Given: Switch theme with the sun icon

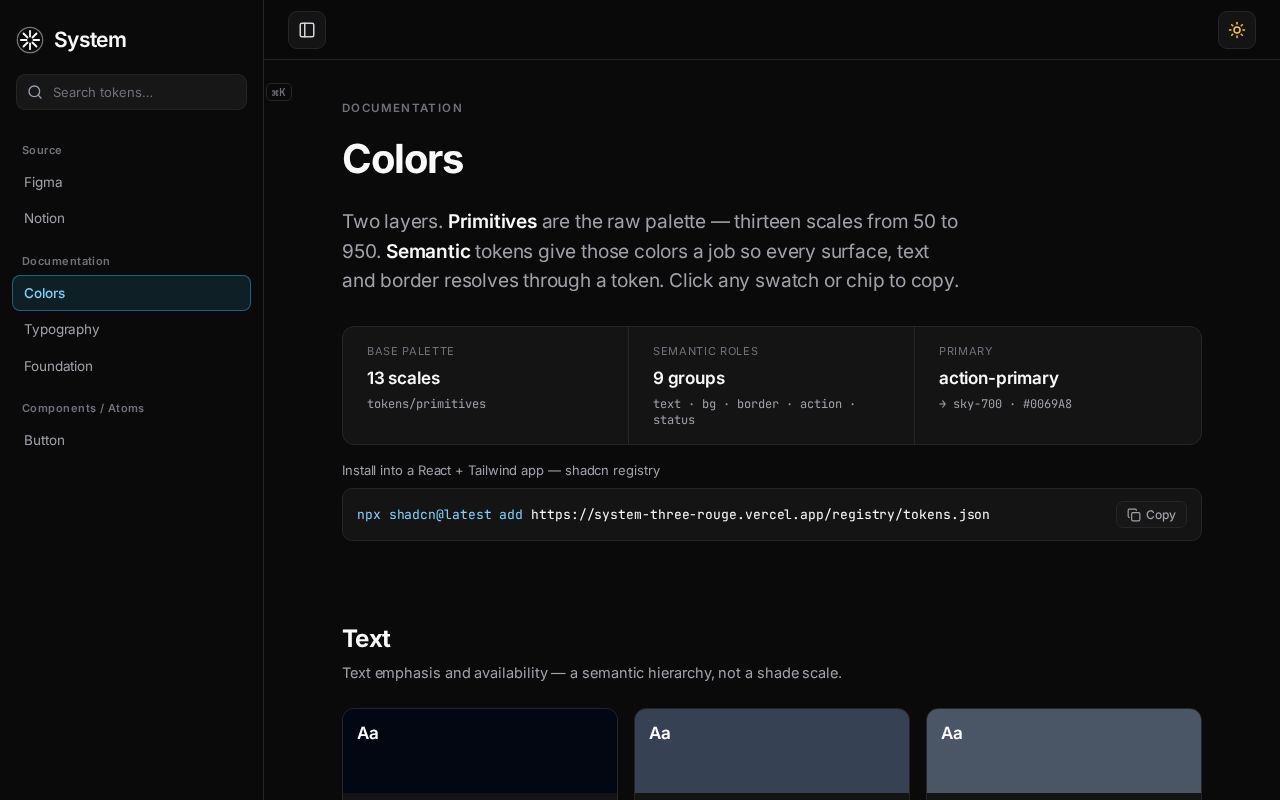Looking at the screenshot, I should (x=1237, y=30).
